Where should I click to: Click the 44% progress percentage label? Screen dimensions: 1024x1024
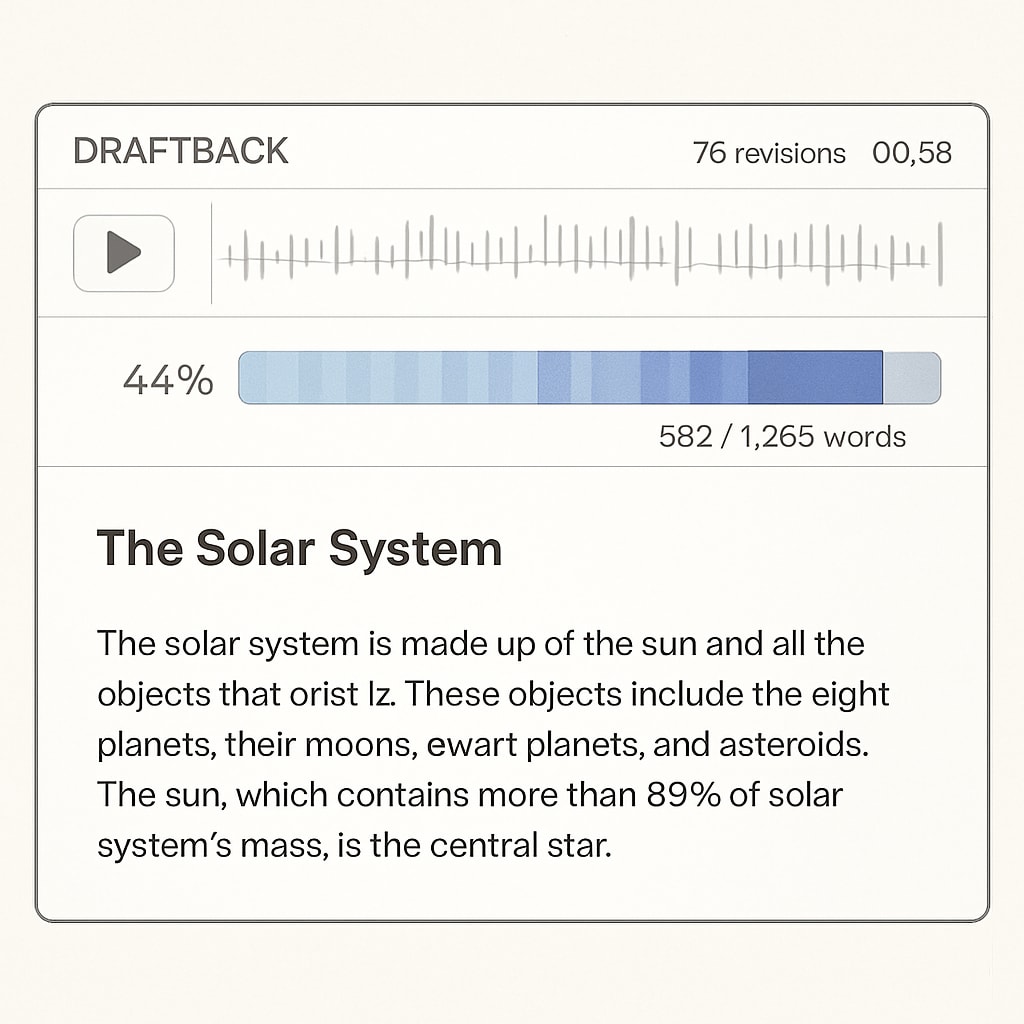pyautogui.click(x=168, y=379)
